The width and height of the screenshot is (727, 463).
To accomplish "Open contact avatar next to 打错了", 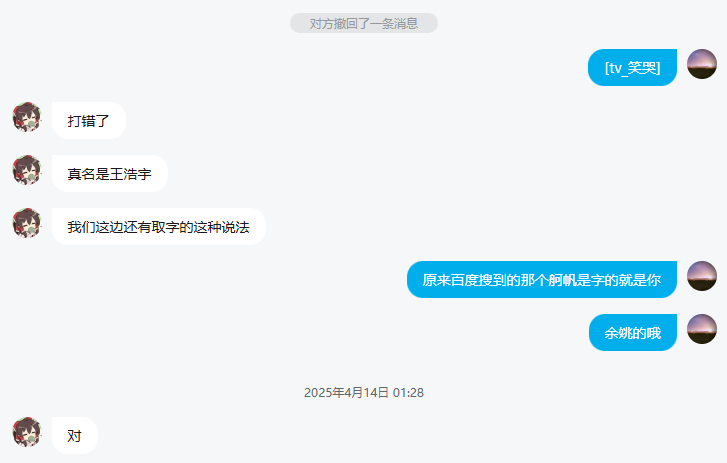I will click(27, 117).
